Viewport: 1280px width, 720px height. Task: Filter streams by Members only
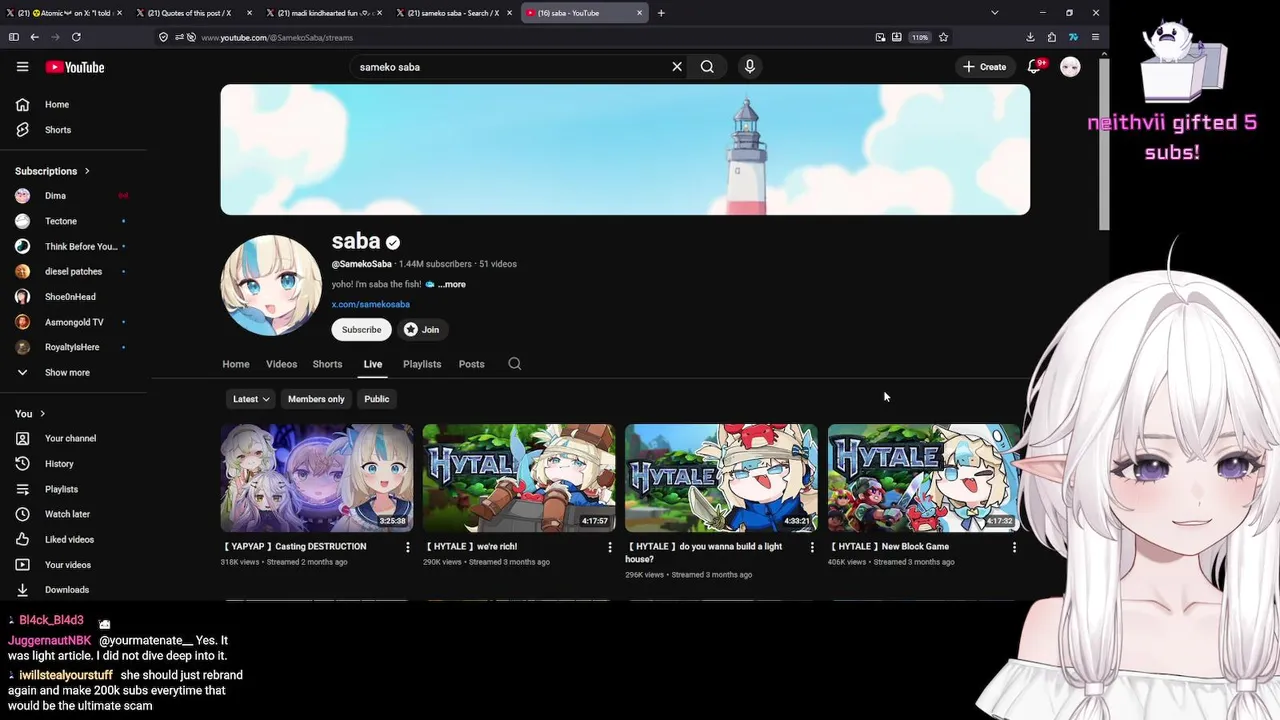coord(316,399)
